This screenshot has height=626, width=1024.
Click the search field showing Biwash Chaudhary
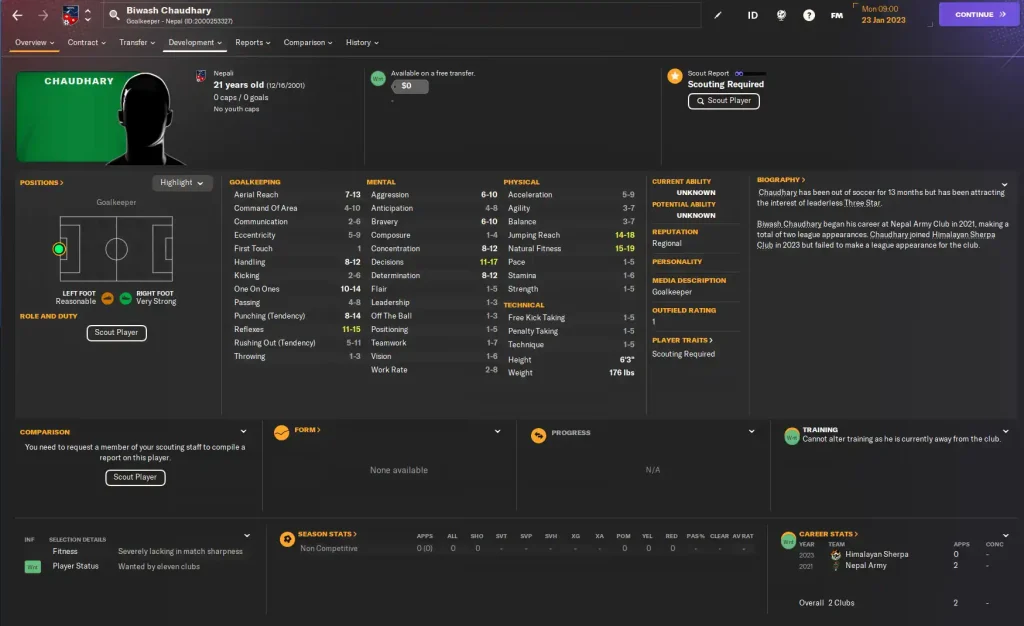(402, 15)
